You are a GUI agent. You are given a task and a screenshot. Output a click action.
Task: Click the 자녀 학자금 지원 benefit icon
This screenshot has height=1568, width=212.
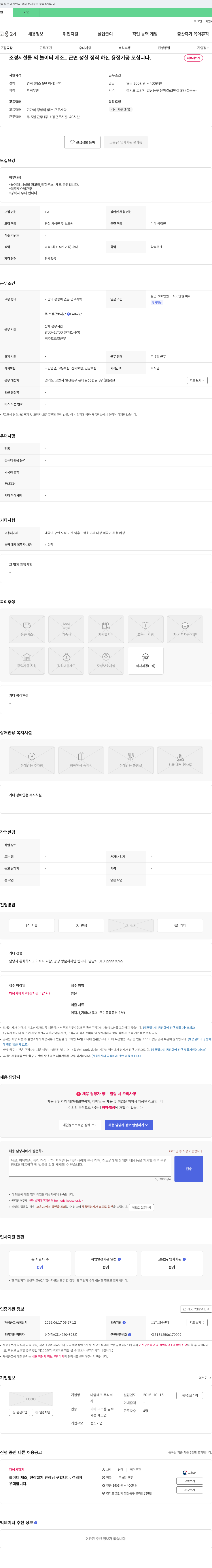(185, 629)
